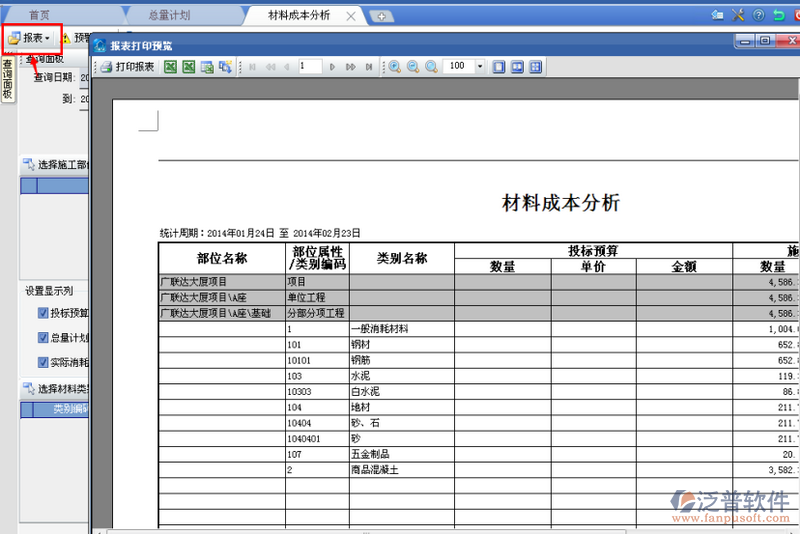The height and width of the screenshot is (534, 800).
Task: Toggle the 总量计划 display column checkbox
Action: tap(43, 337)
